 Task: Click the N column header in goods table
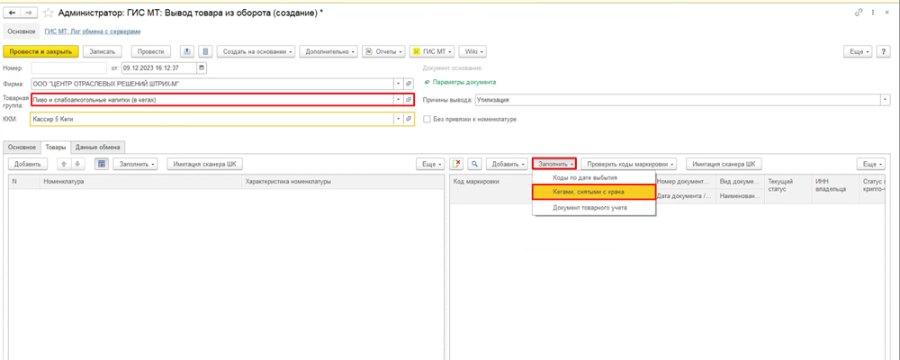click(x=24, y=182)
